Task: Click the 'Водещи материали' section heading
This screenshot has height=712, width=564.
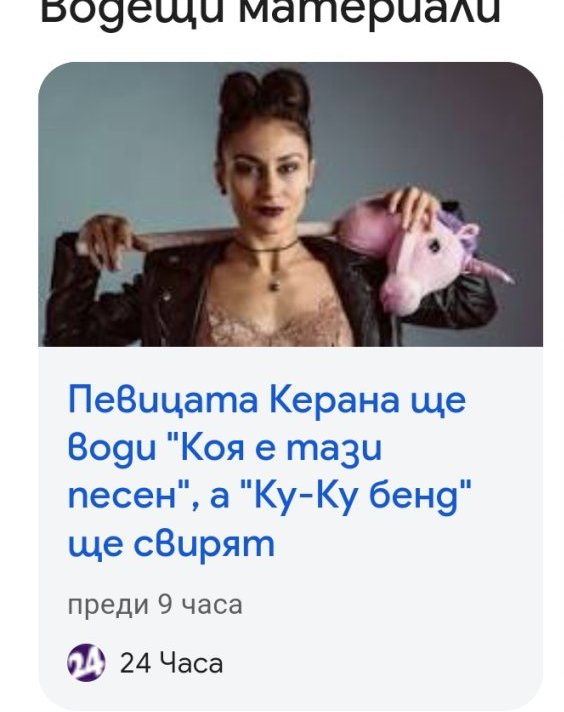Action: 271,13
